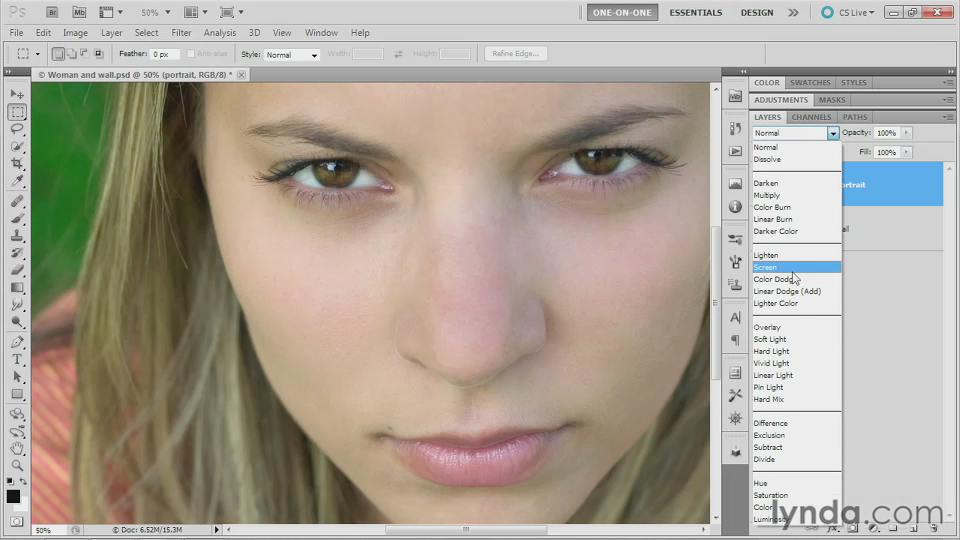Select the Blur tool
Image resolution: width=960 pixels, height=540 pixels.
pyautogui.click(x=17, y=304)
